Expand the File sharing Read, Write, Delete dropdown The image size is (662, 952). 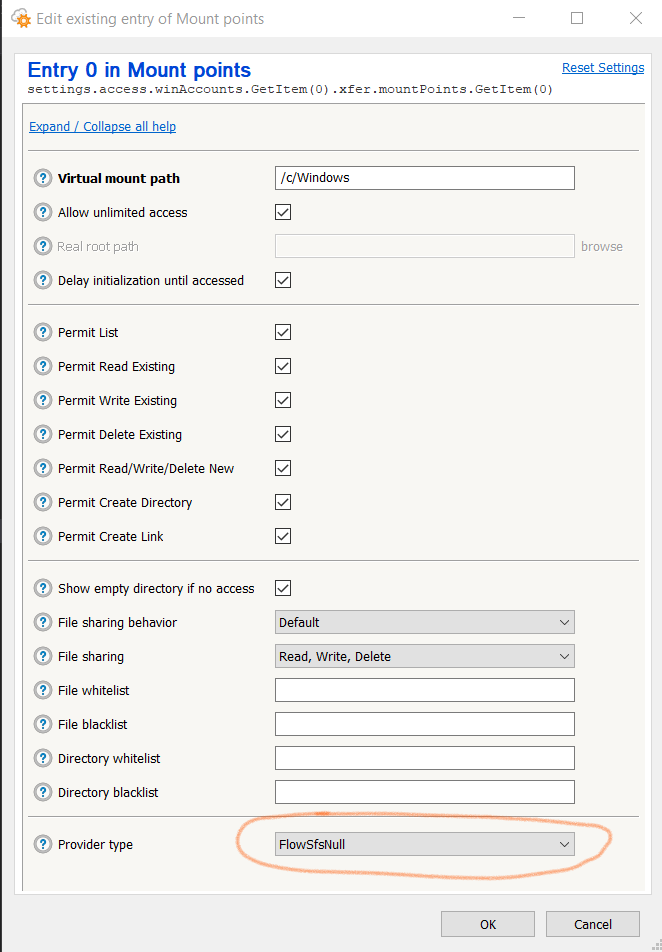(x=424, y=656)
